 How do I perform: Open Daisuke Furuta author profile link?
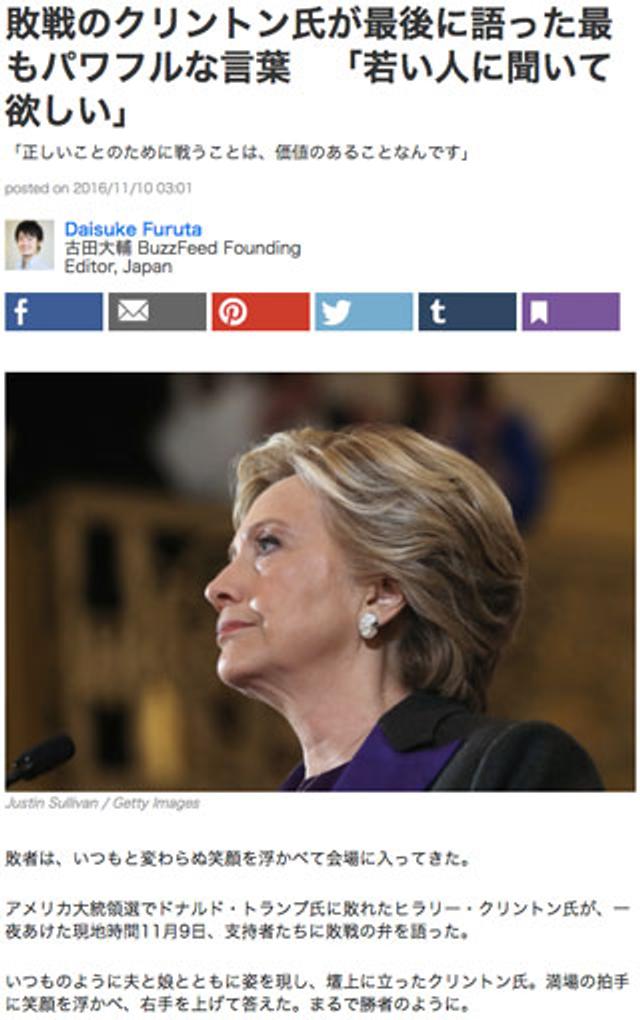[133, 229]
